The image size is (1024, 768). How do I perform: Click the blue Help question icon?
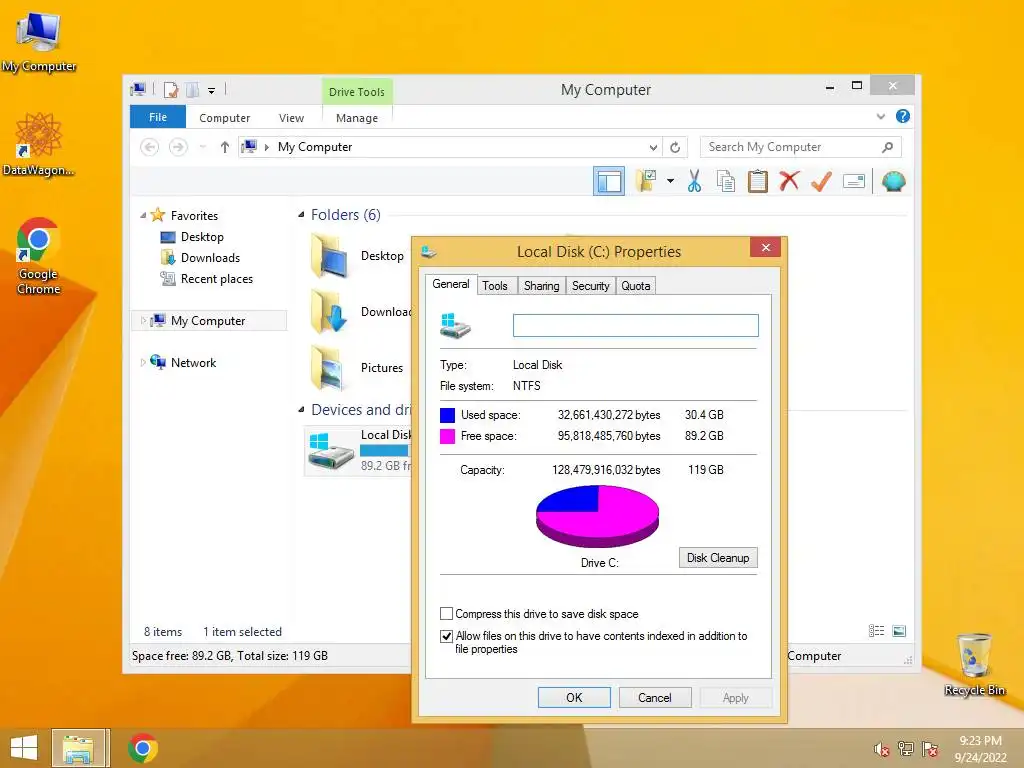903,116
